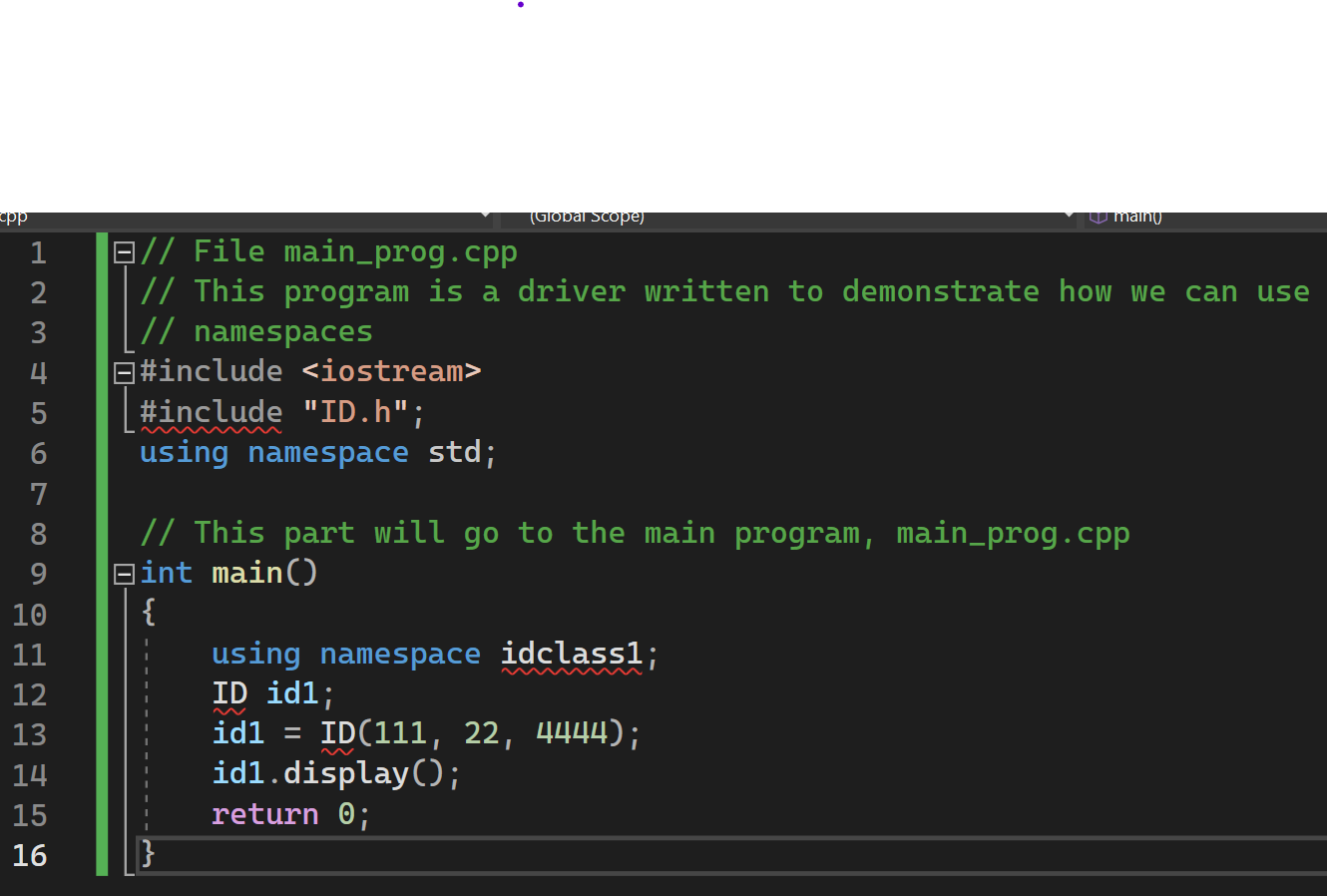This screenshot has width=1327, height=896.
Task: Click line number 13 in the gutter
Action: (30, 733)
